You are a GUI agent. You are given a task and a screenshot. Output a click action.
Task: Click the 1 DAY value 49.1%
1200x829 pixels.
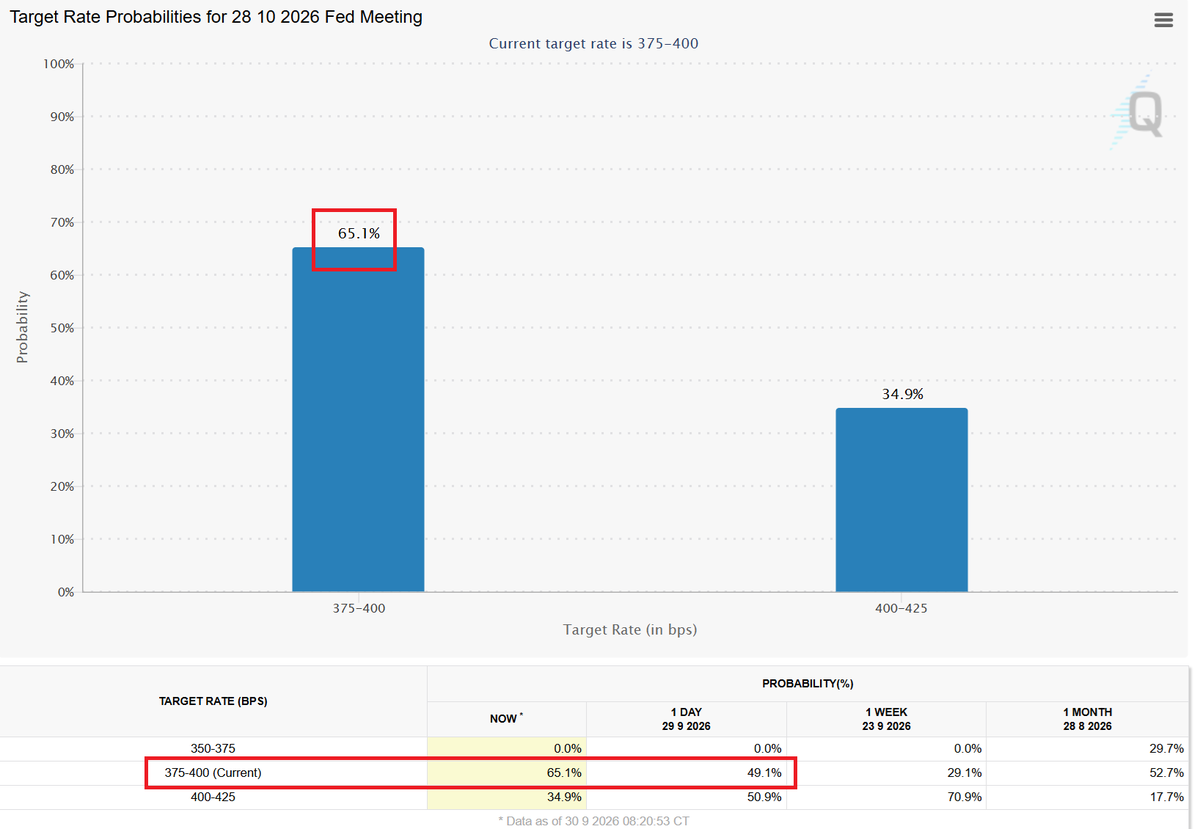tap(763, 773)
